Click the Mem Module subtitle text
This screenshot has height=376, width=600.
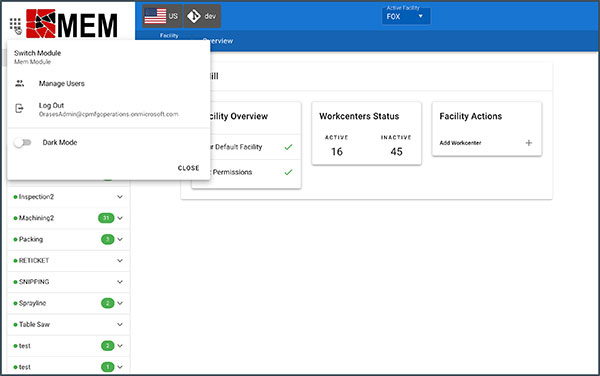(x=33, y=62)
